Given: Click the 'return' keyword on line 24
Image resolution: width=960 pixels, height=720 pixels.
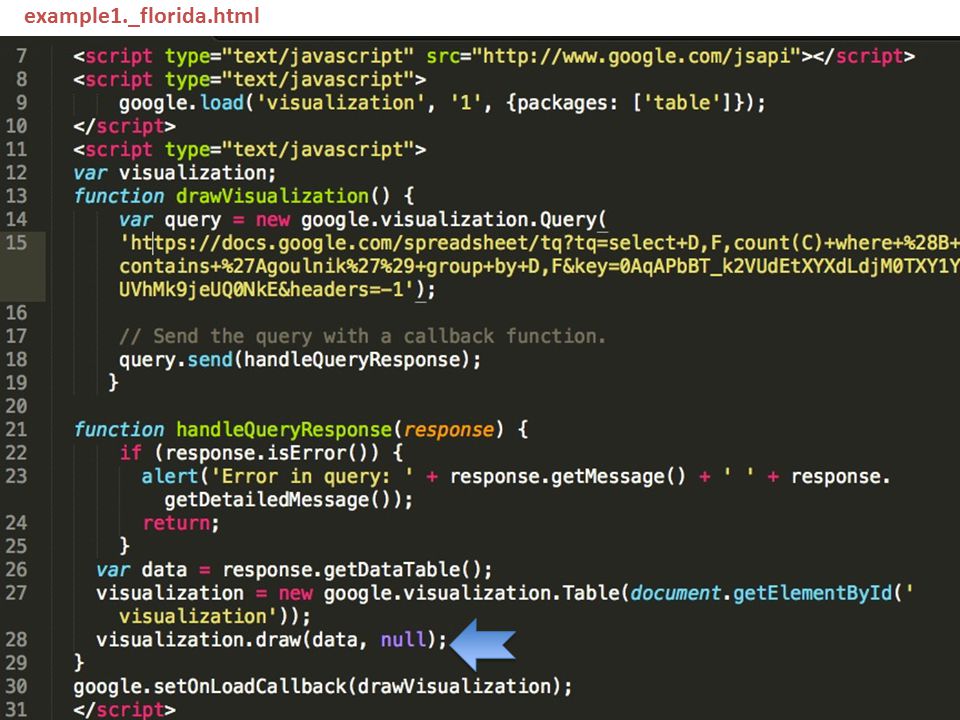Looking at the screenshot, I should [x=176, y=523].
